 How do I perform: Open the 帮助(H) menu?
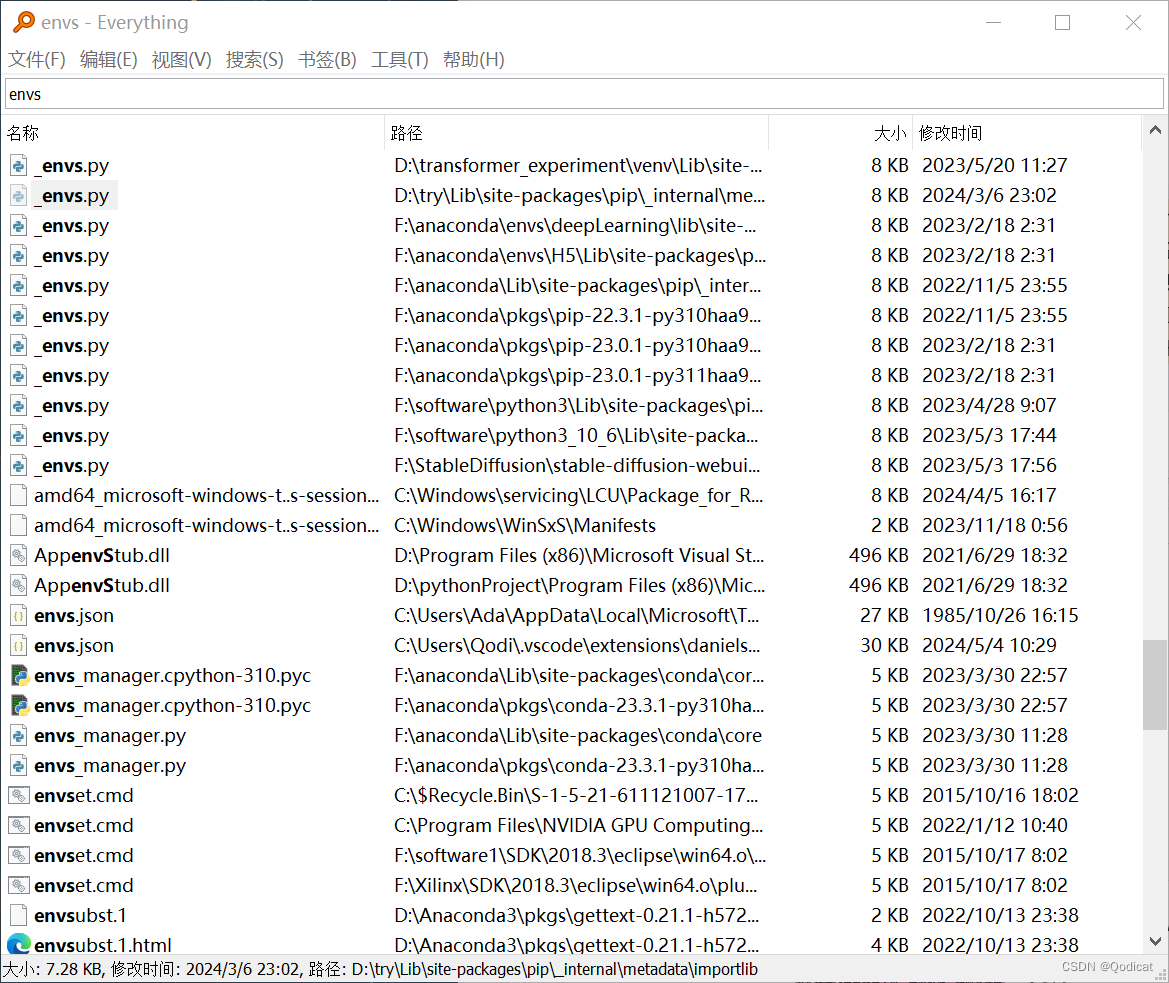[x=473, y=60]
